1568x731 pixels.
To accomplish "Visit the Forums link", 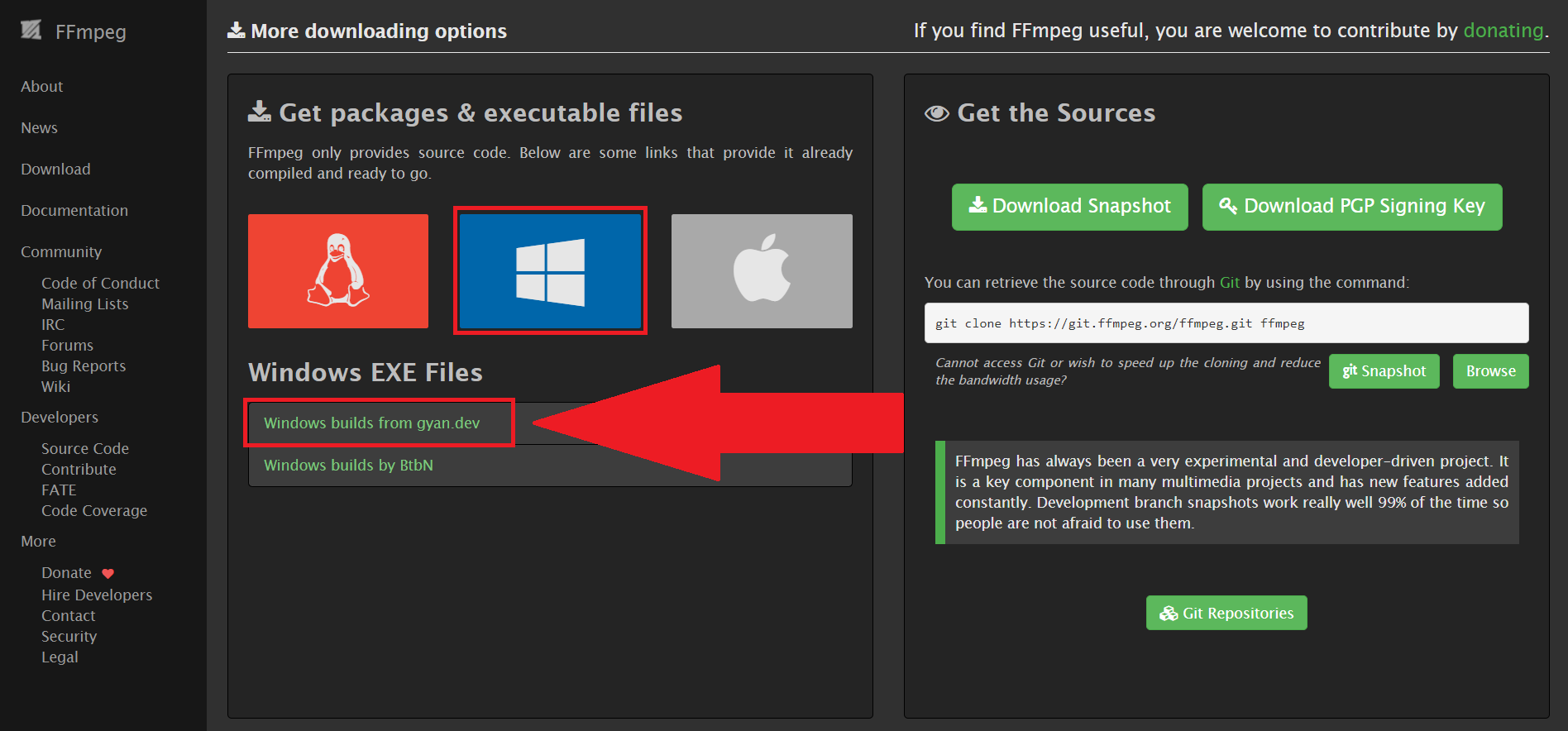I will tap(67, 346).
